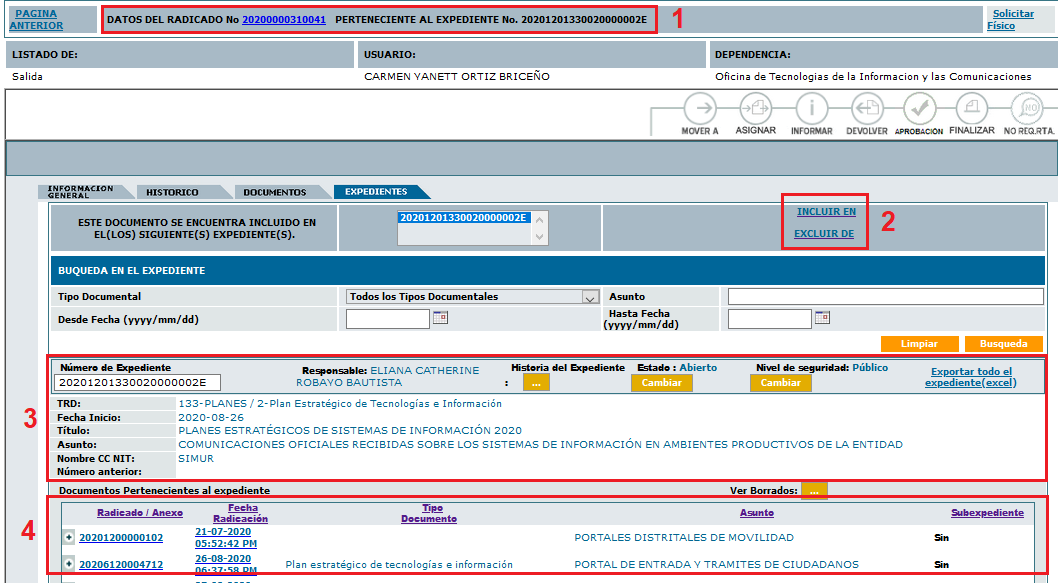
Task: Open the Desde Fecha calendar picker
Action: pyautogui.click(x=440, y=317)
